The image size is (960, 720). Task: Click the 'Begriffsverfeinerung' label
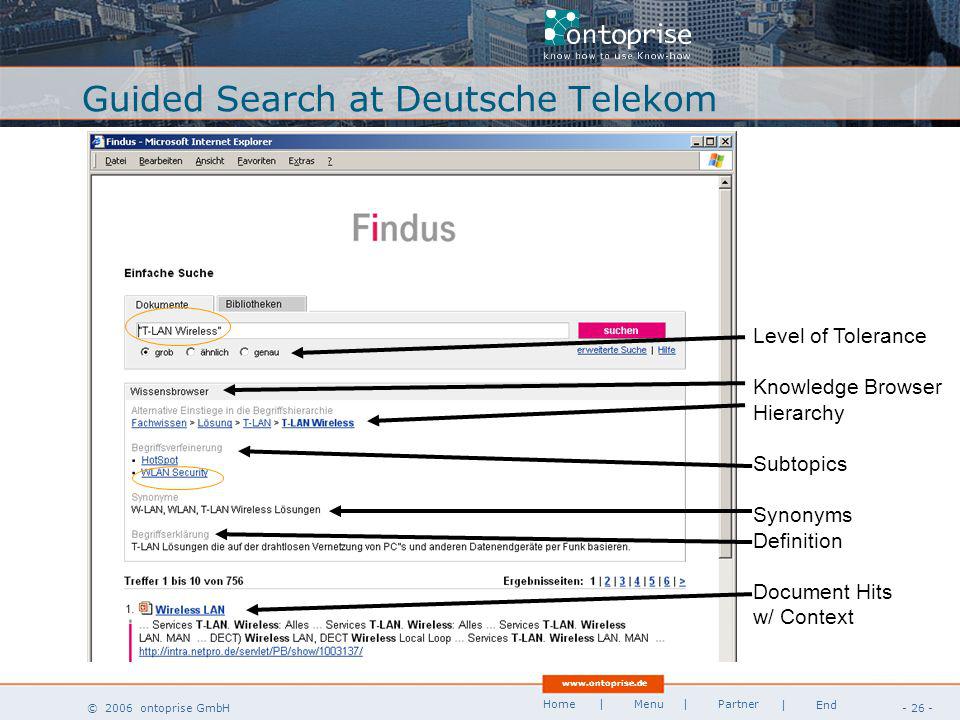[x=177, y=448]
